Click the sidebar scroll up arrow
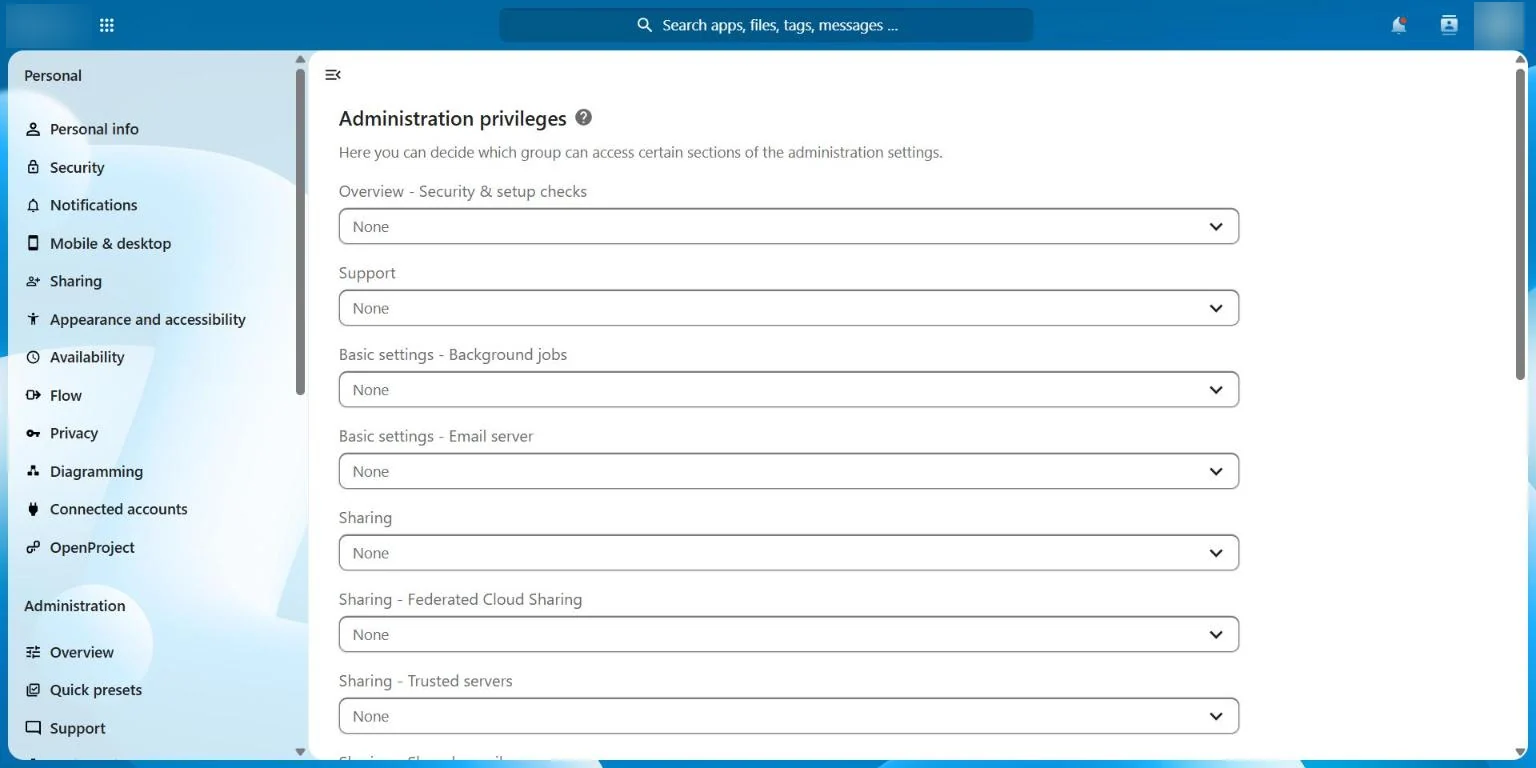Image resolution: width=1536 pixels, height=768 pixels. [300, 59]
